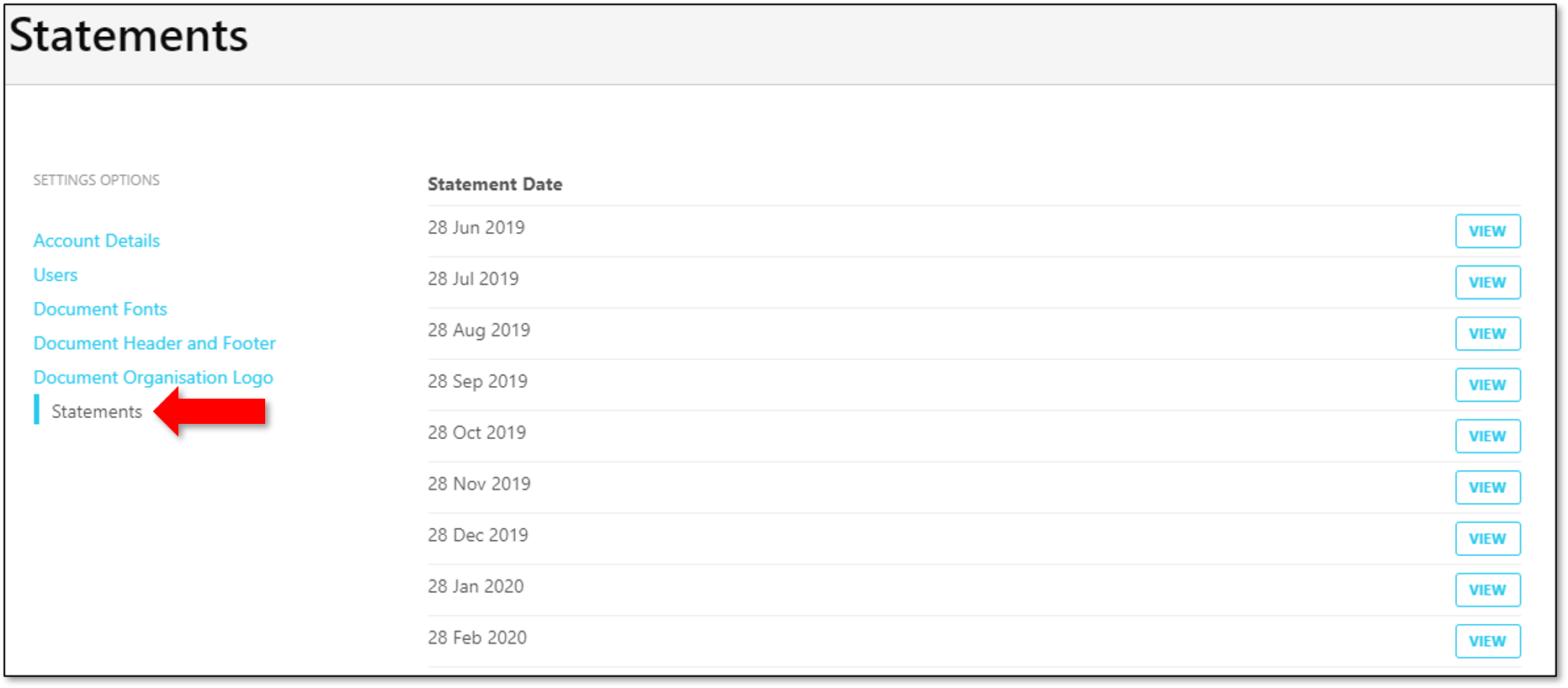View the 28 Sep 2019 statement
This screenshot has height=688, width=1568.
click(x=1487, y=385)
